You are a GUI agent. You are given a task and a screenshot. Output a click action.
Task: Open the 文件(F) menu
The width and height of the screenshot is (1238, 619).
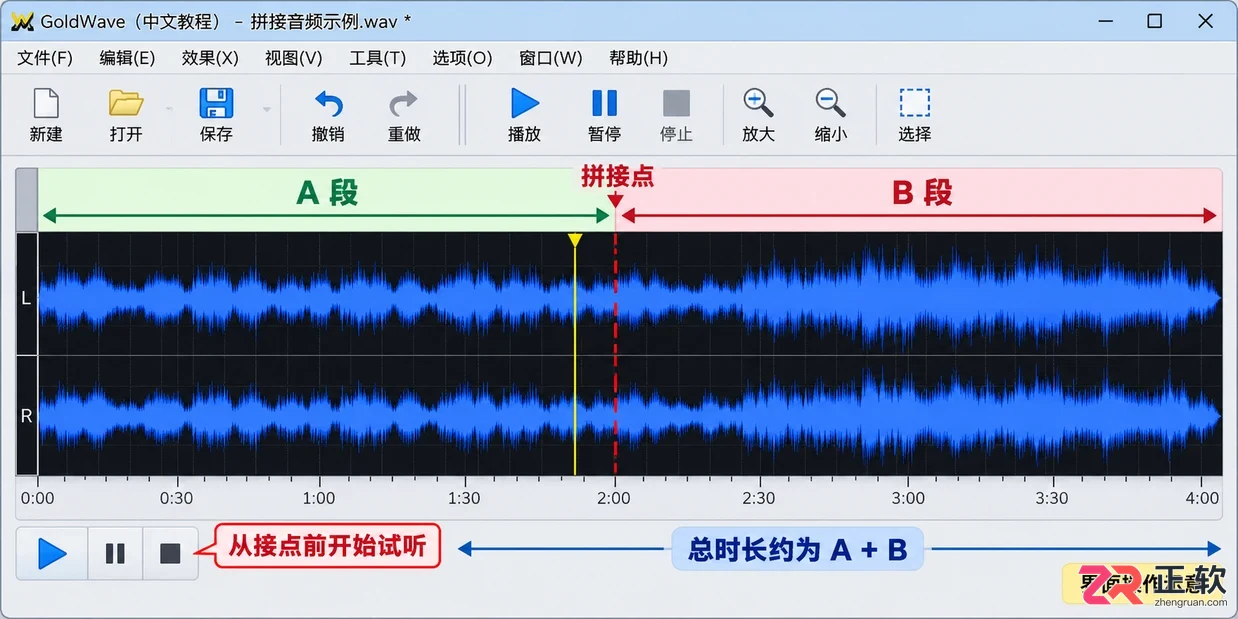click(45, 58)
